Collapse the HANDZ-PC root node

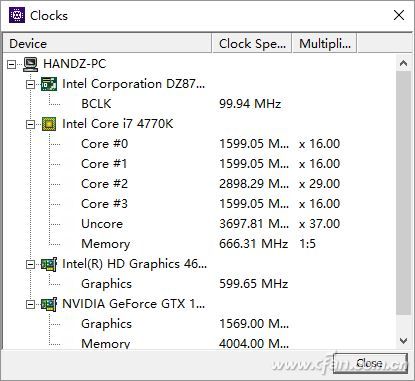12,64
